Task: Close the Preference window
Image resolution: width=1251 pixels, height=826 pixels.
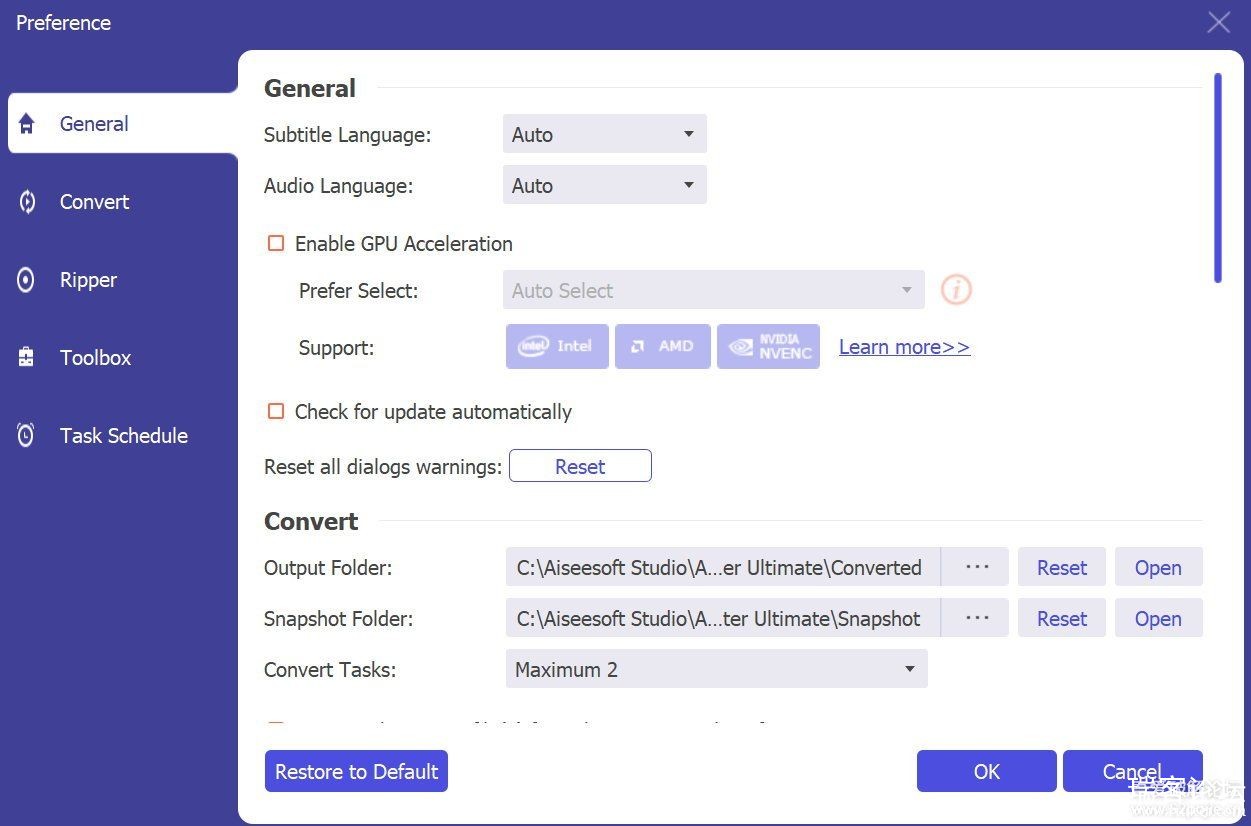Action: [x=1218, y=22]
